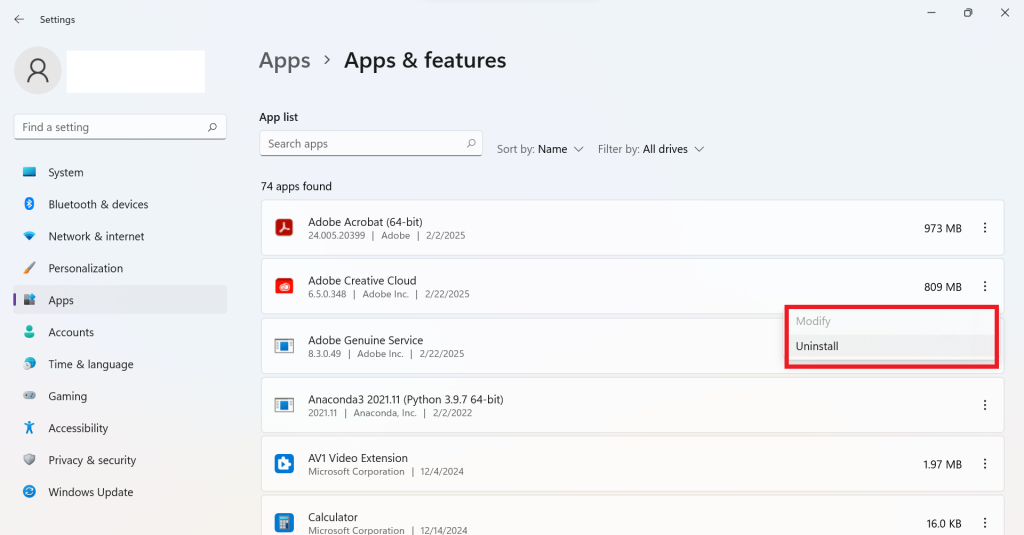
Task: Open Windows Update settings
Action: 120,493
